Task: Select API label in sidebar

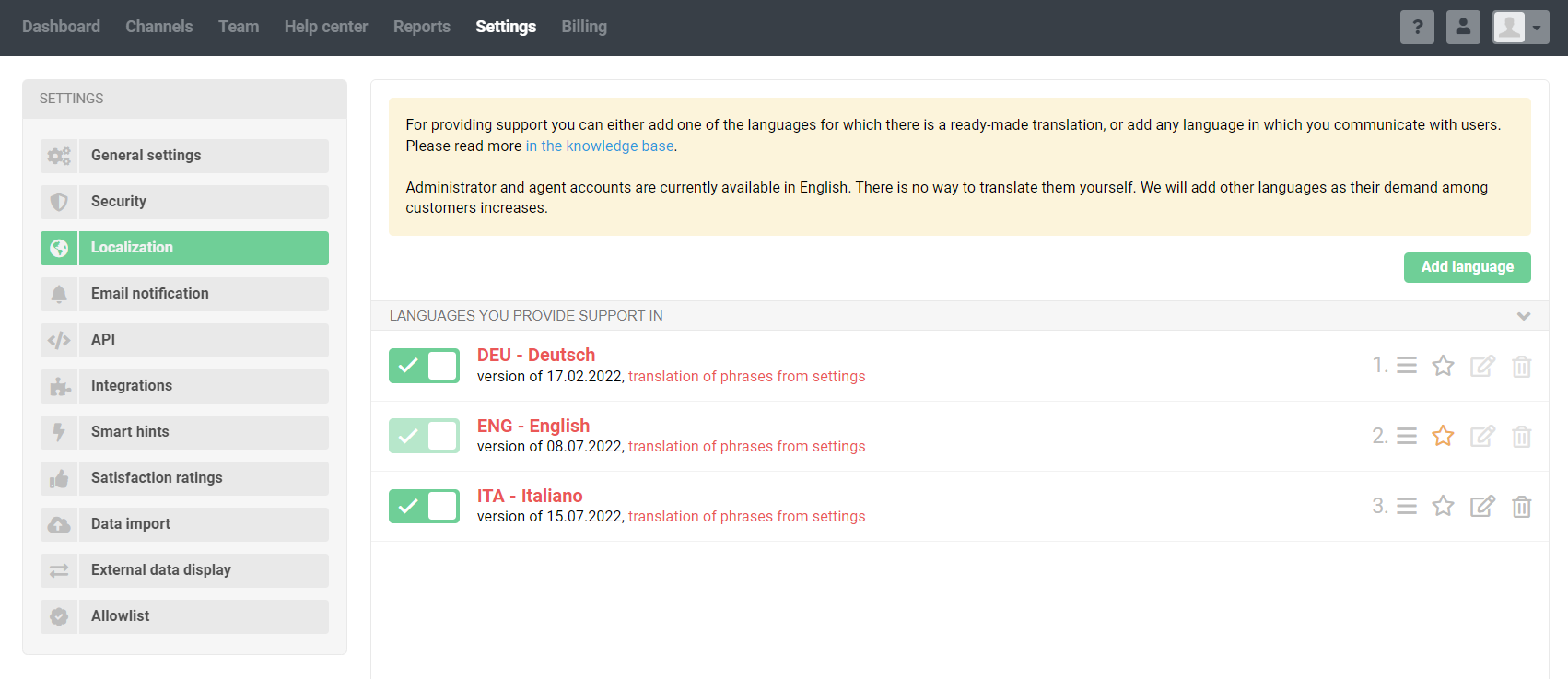Action: [103, 340]
